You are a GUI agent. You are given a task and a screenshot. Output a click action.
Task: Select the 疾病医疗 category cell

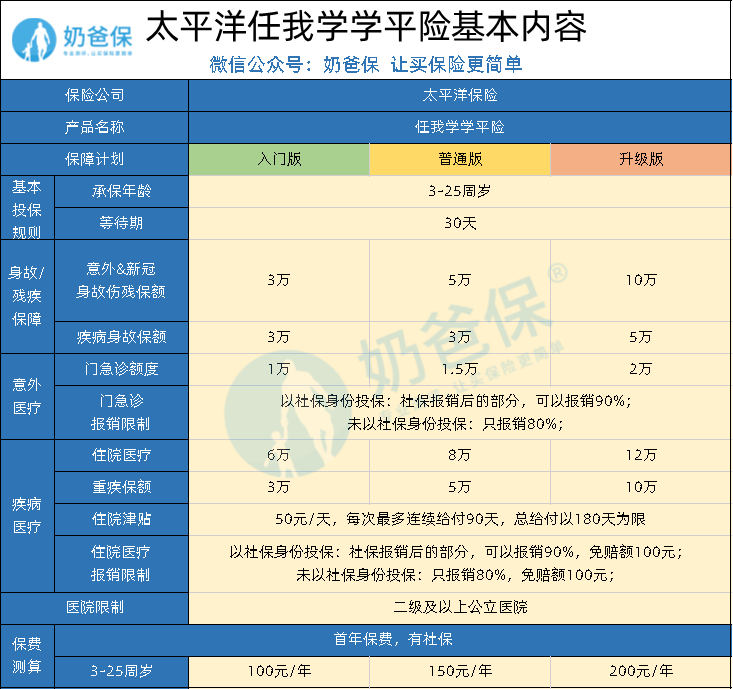pyautogui.click(x=27, y=516)
